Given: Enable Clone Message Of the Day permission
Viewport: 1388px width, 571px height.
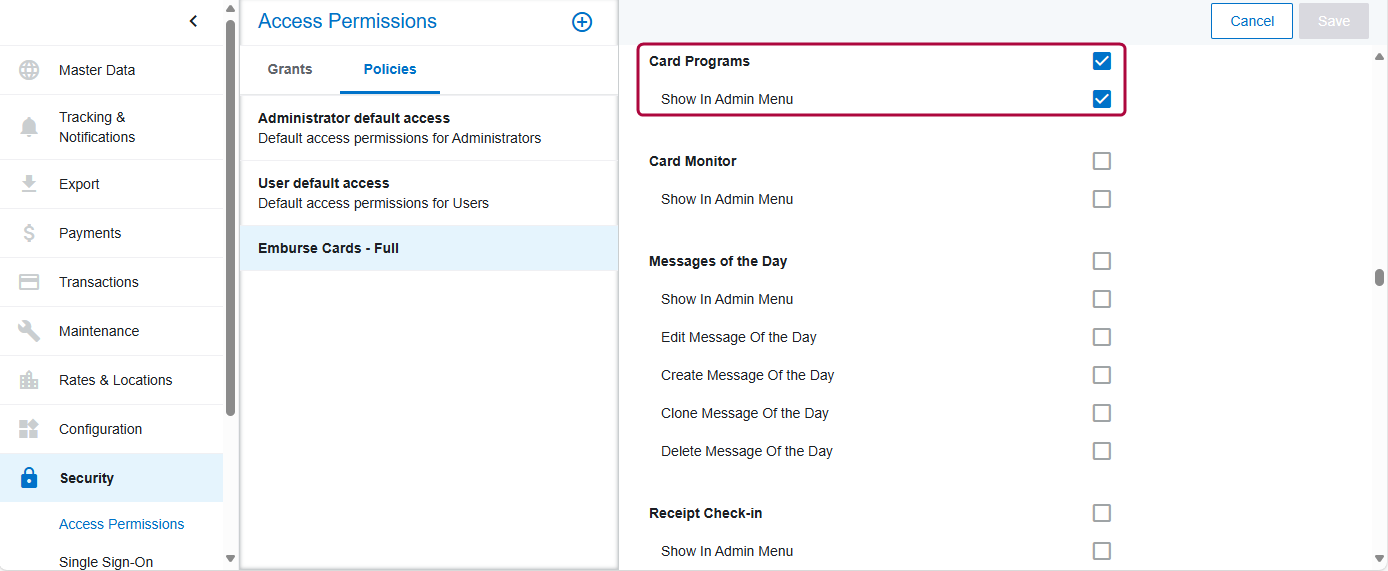Looking at the screenshot, I should click(x=1102, y=413).
